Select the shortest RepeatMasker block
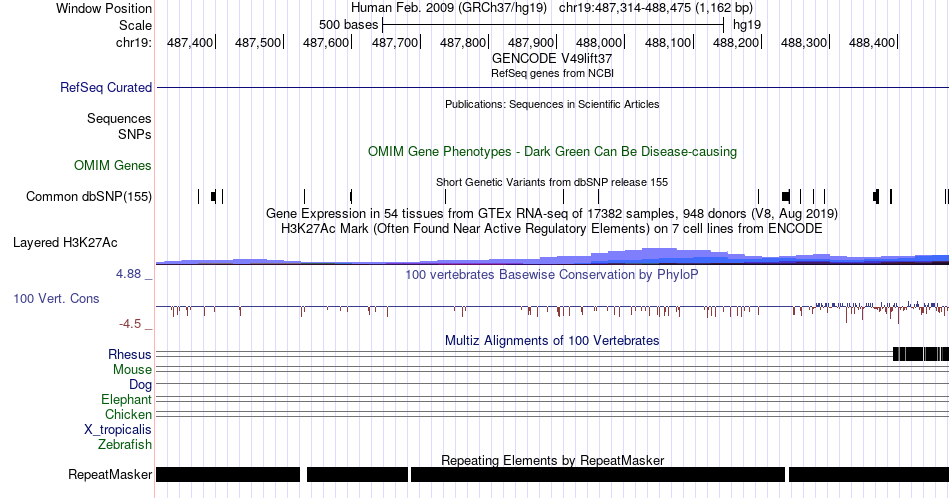This screenshot has height=498, width=950. tap(357, 474)
